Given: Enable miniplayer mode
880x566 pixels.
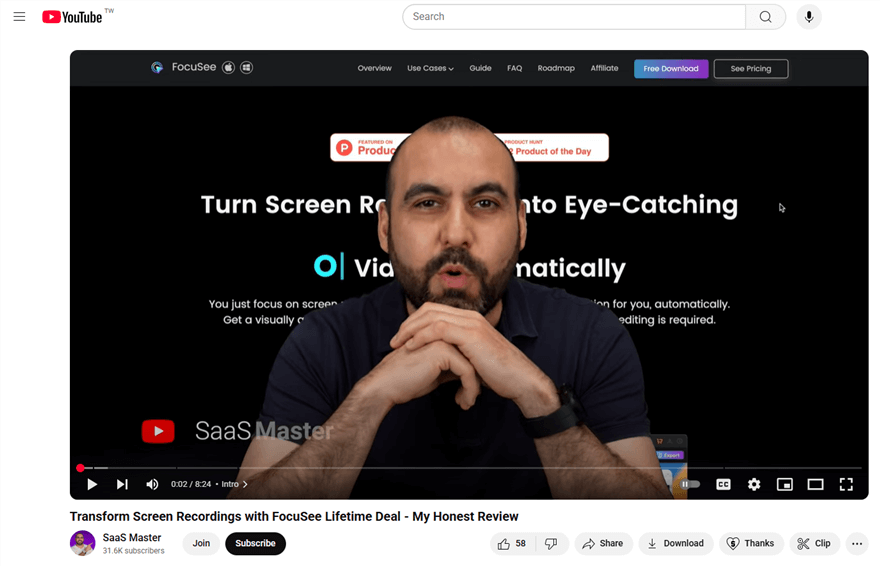Looking at the screenshot, I should click(785, 484).
